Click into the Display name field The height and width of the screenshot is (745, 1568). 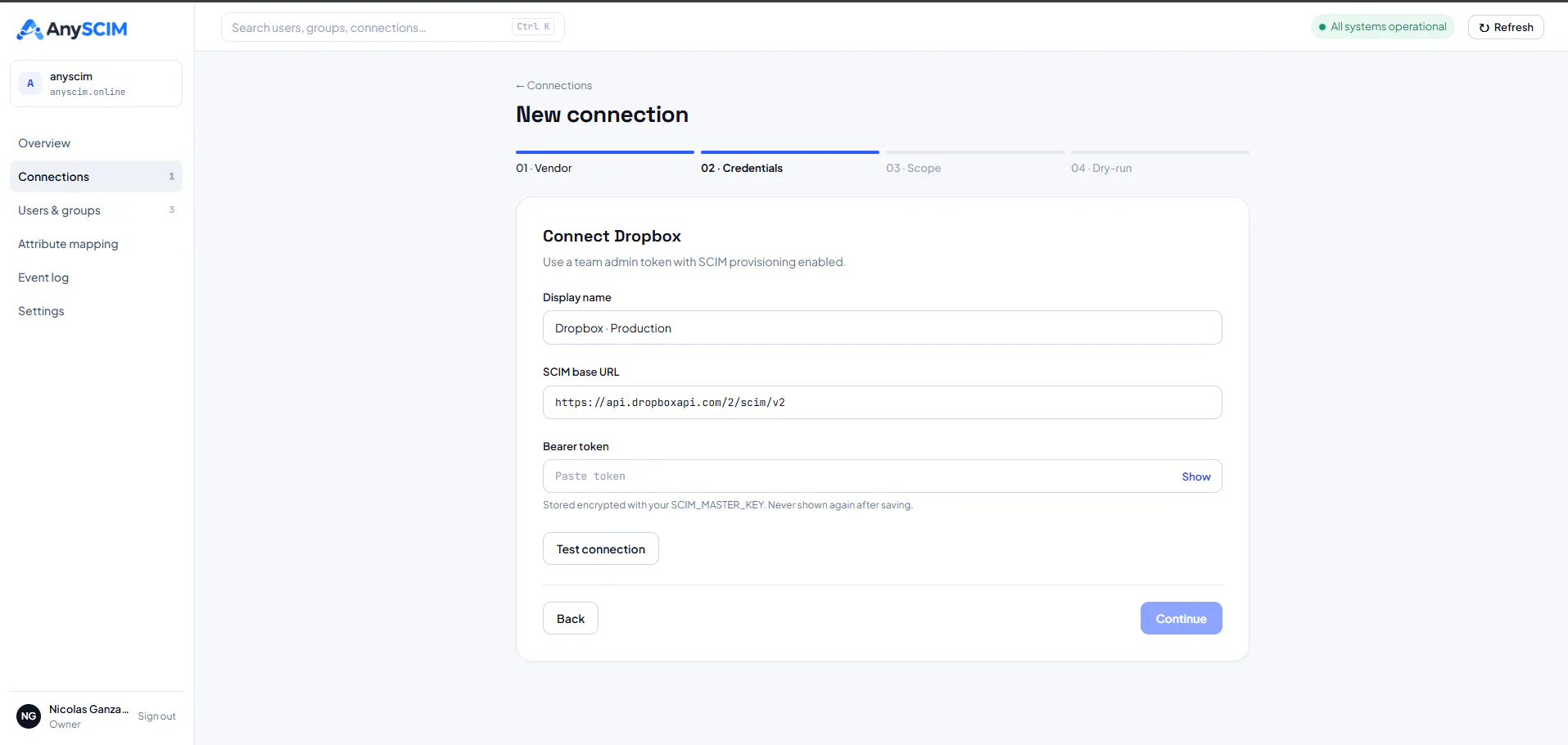point(883,327)
